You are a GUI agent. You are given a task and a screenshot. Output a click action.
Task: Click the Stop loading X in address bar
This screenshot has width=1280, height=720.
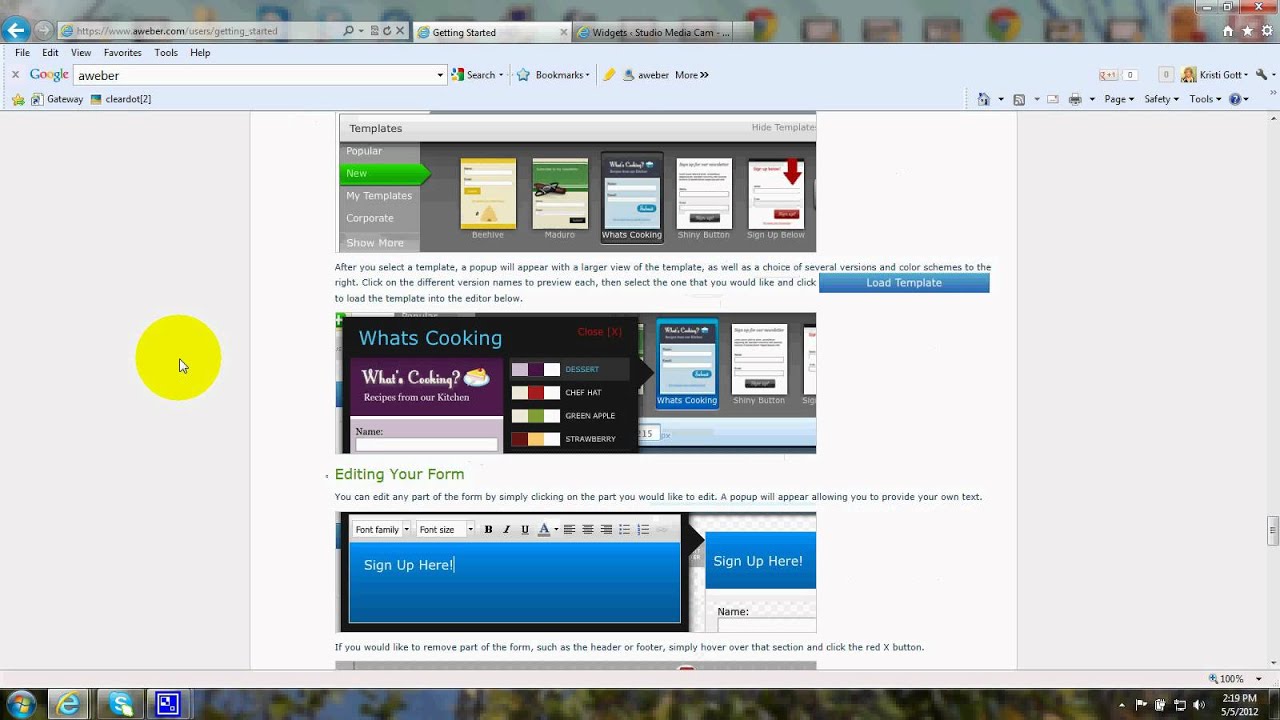click(401, 31)
